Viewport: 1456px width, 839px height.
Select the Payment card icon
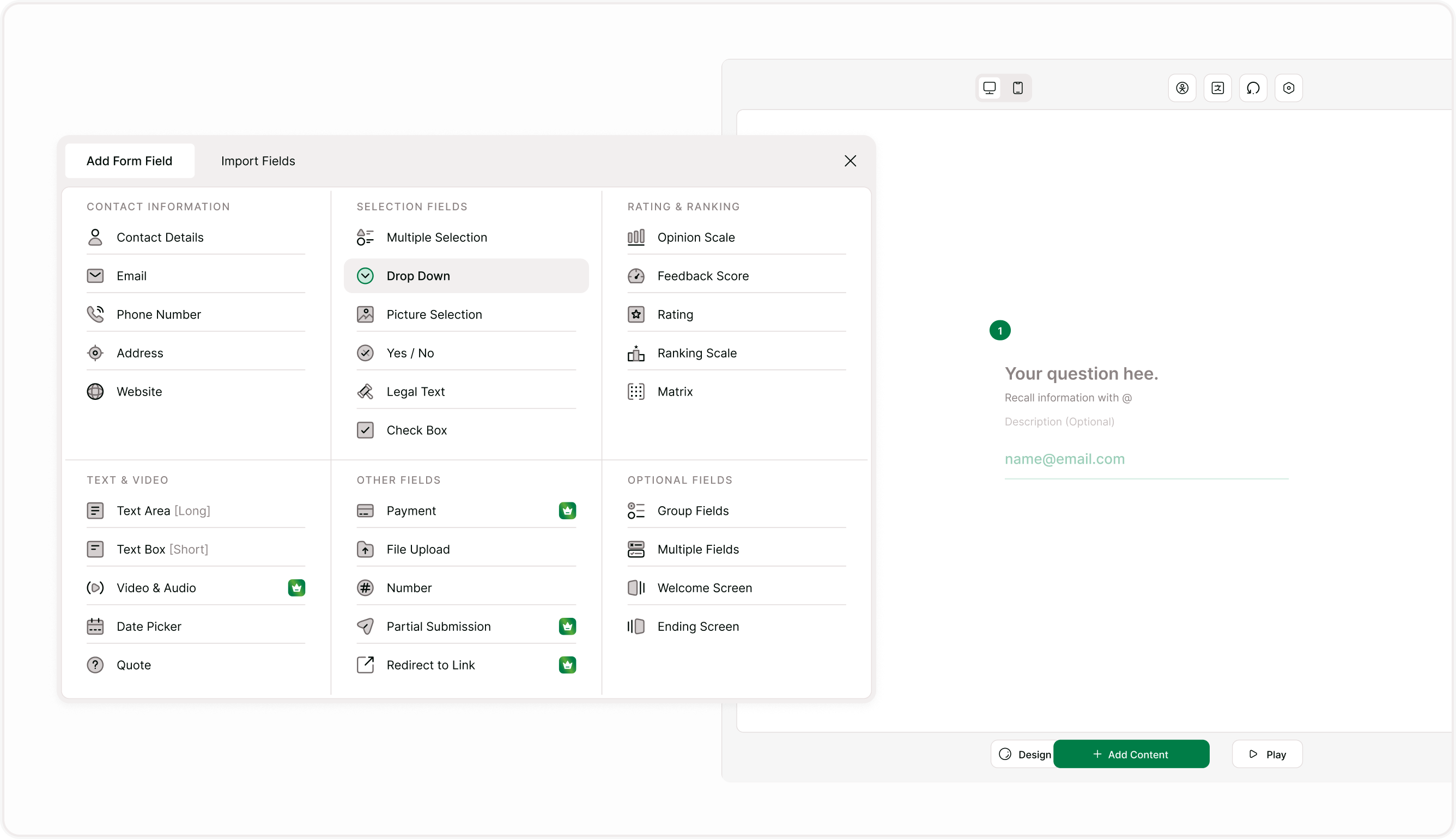[x=365, y=510]
